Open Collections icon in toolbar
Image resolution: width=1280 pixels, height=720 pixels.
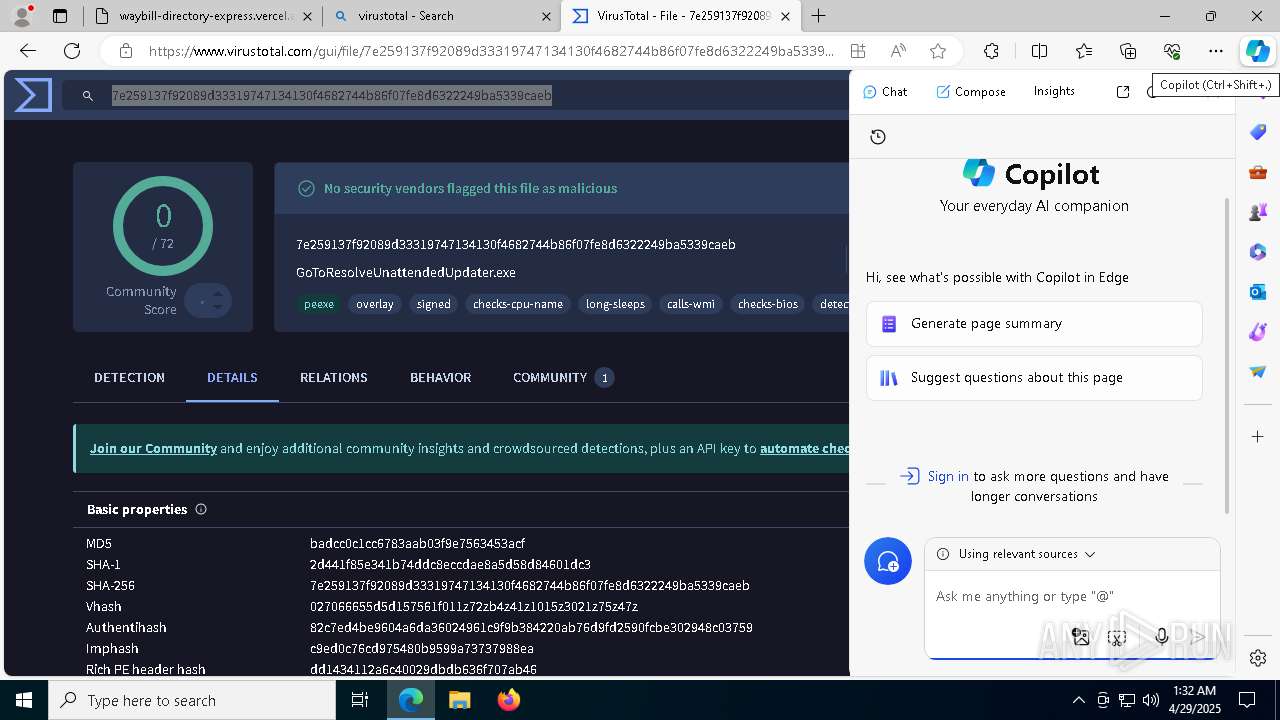[x=1128, y=51]
